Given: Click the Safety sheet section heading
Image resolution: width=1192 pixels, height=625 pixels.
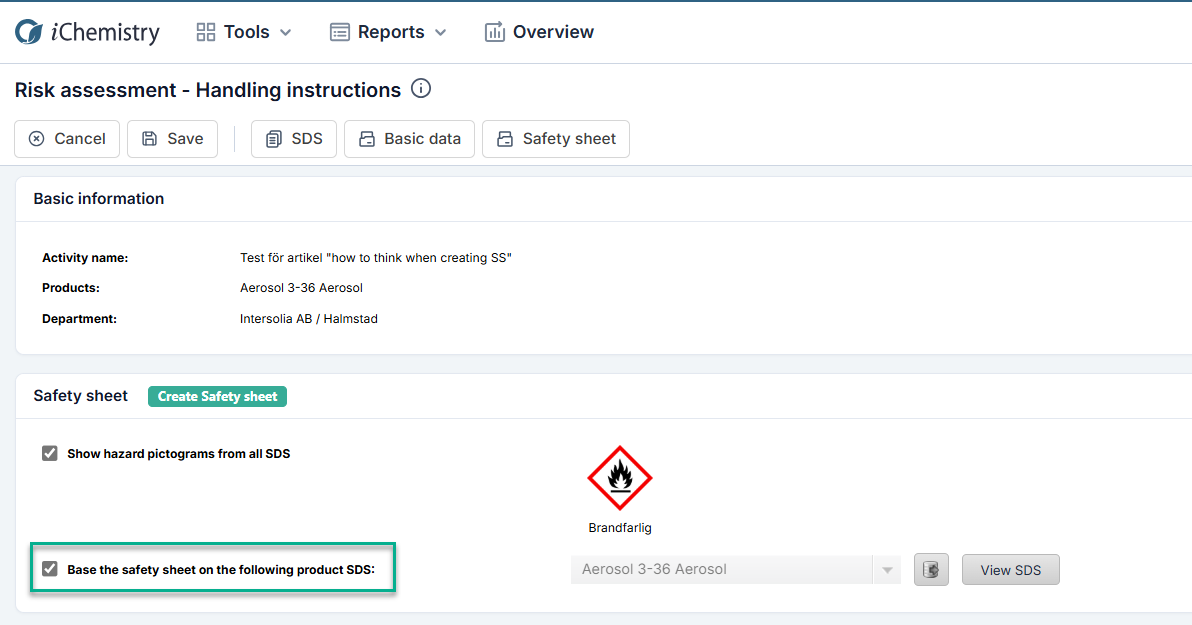Looking at the screenshot, I should 81,395.
